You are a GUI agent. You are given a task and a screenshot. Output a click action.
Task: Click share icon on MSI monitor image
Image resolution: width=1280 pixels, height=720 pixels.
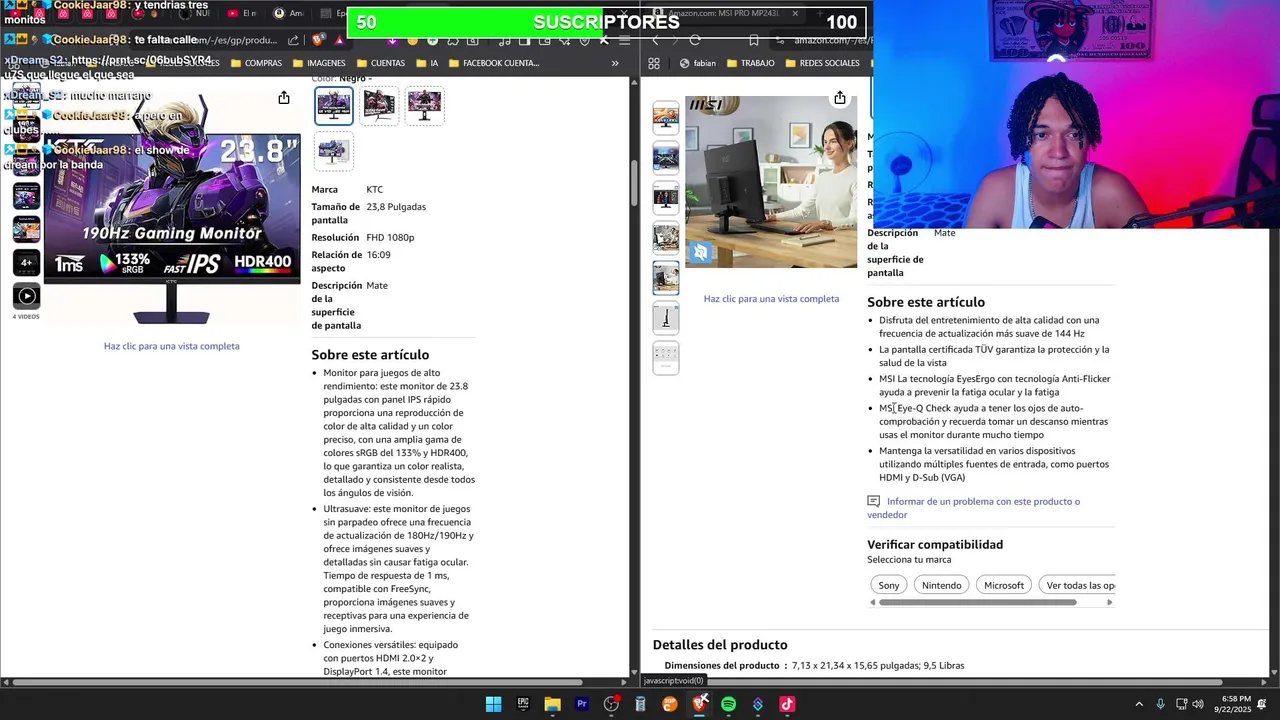point(840,97)
